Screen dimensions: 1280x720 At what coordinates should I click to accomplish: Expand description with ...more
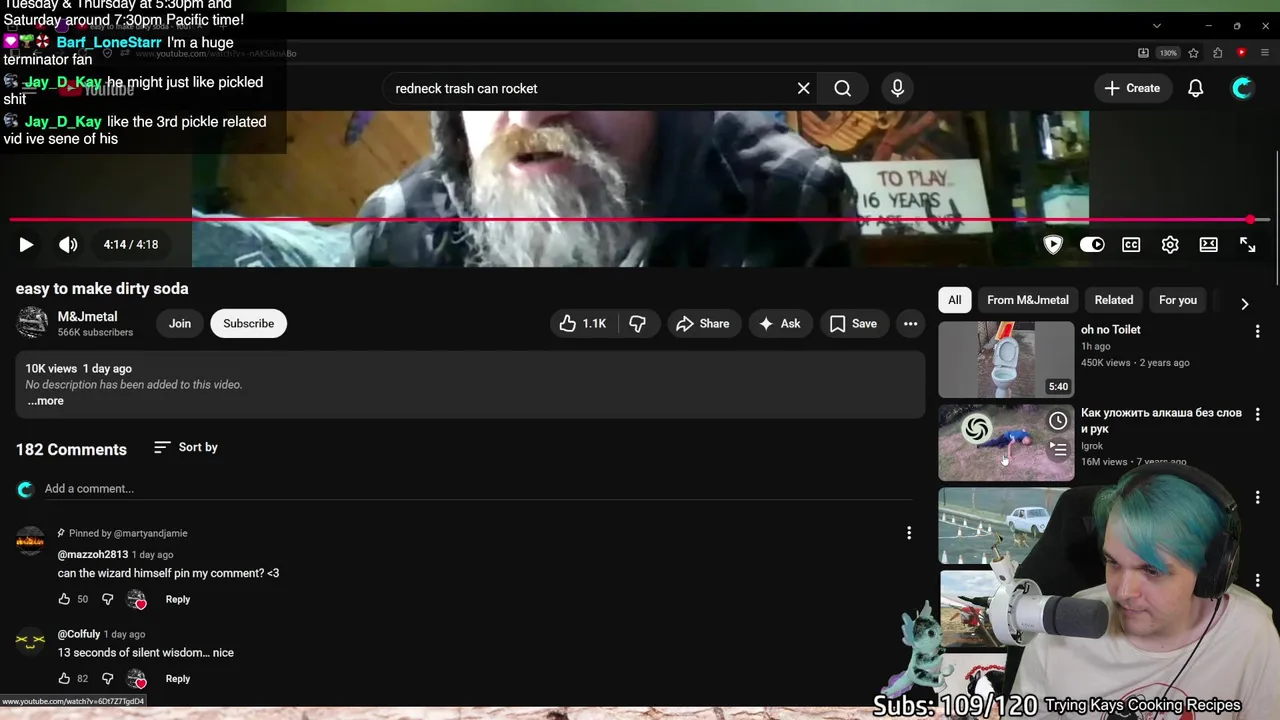(45, 401)
